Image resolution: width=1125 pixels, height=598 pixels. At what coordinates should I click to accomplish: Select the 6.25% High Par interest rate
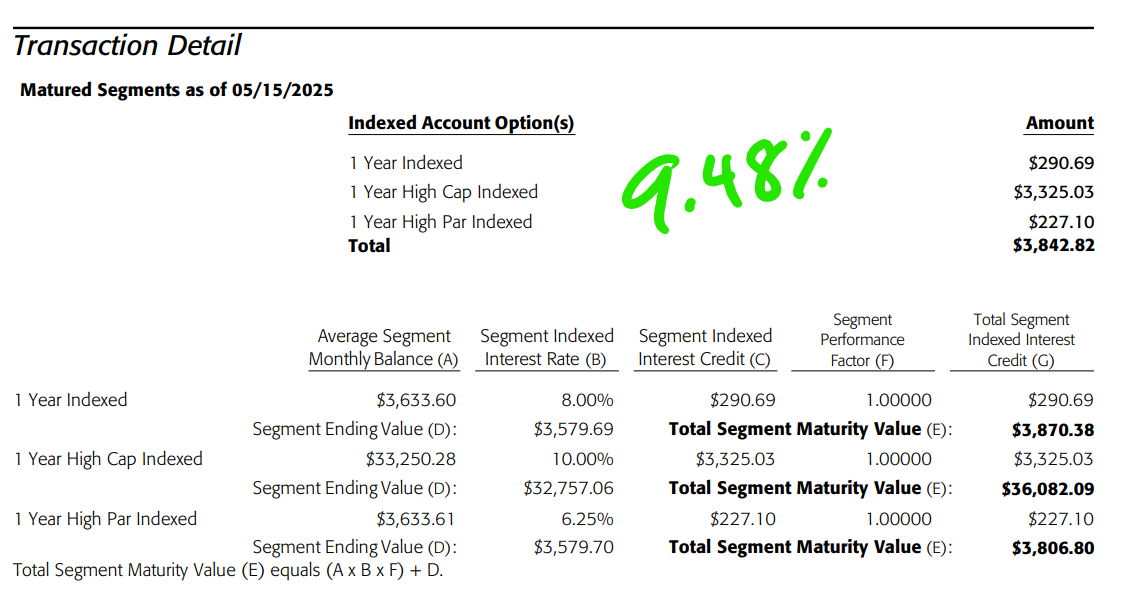587,519
